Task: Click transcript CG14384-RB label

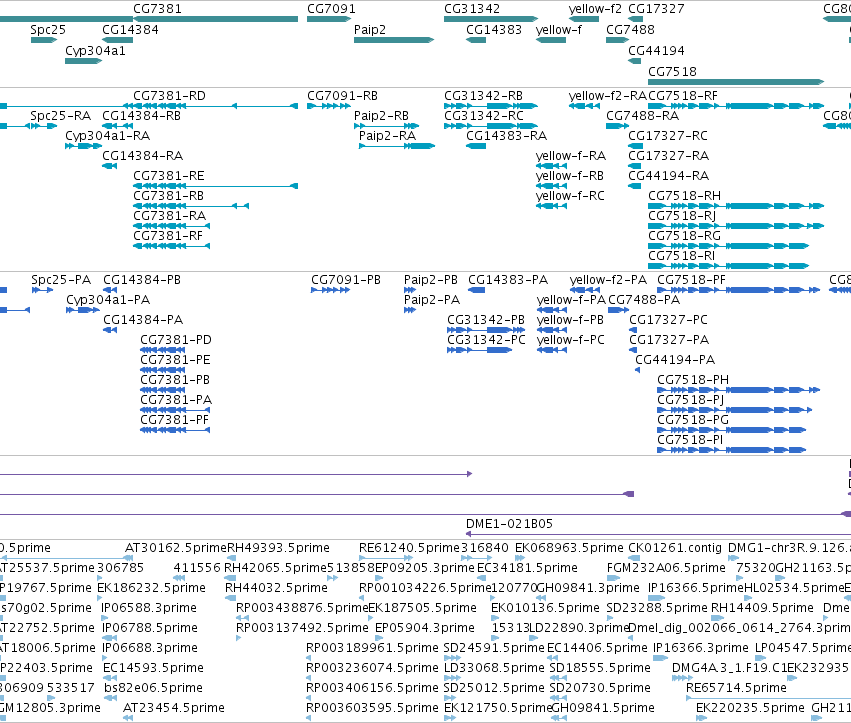Action: [141, 116]
